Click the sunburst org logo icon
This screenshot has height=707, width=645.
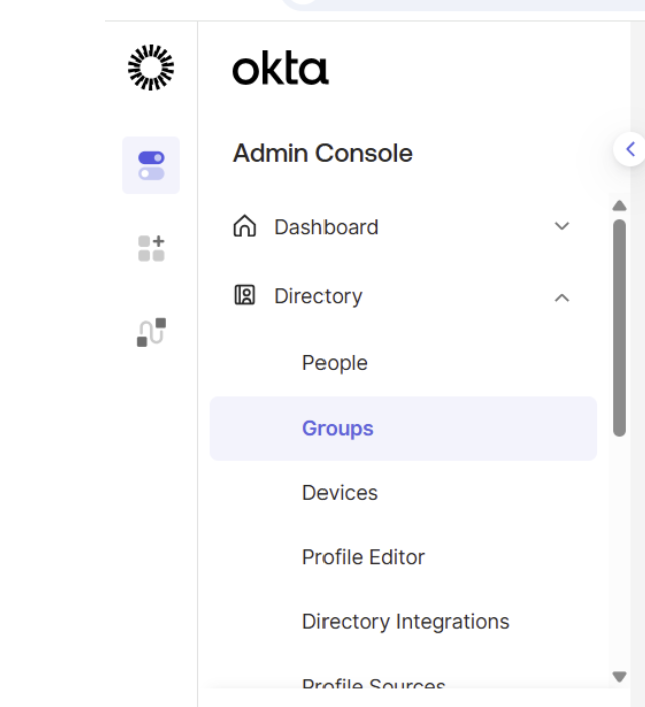pos(151,68)
